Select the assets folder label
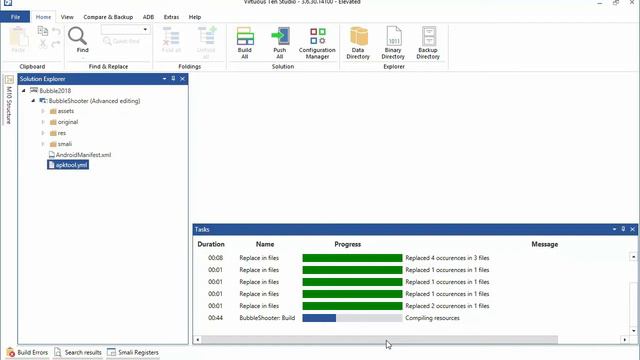 tap(66, 111)
